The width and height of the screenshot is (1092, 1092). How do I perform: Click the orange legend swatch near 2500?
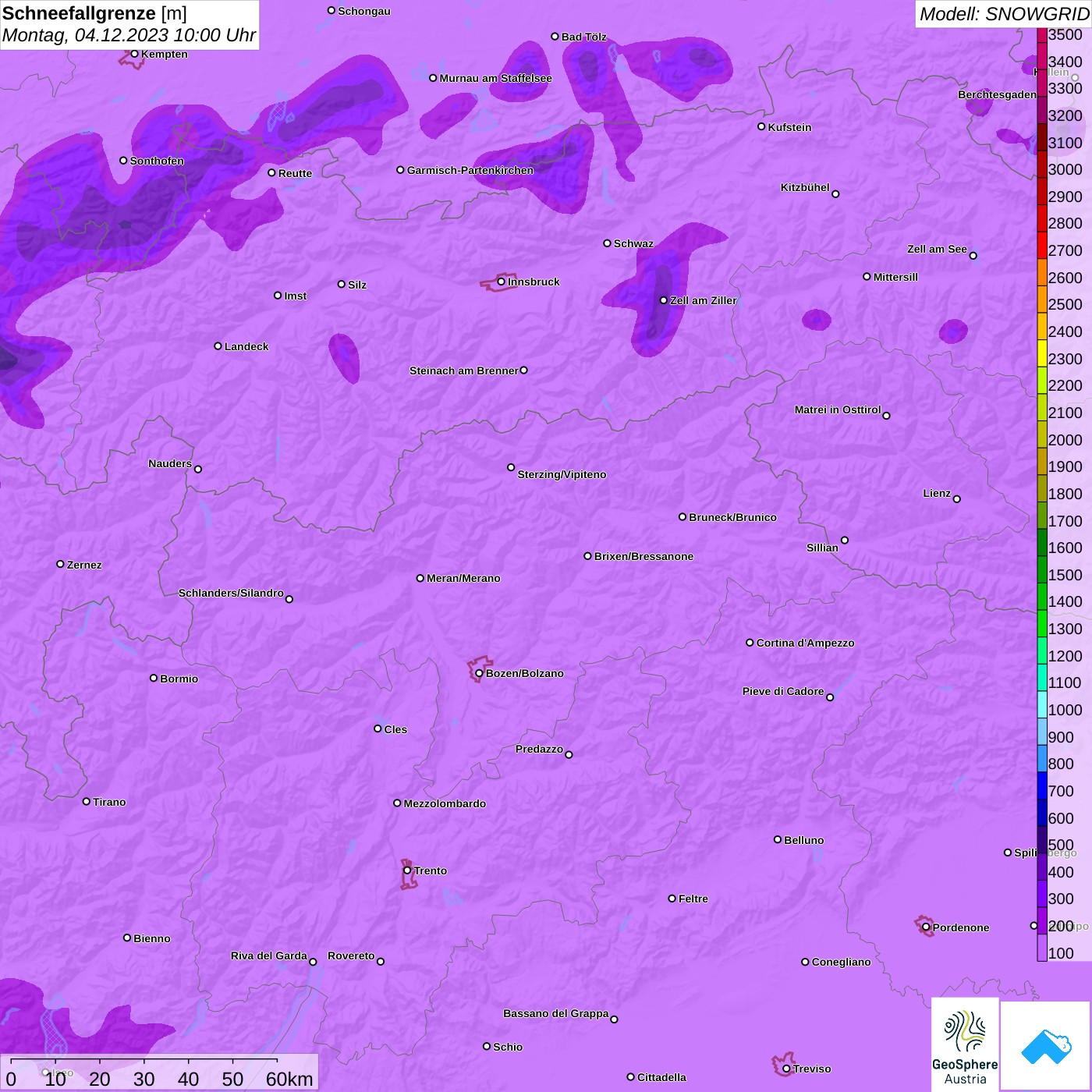pyautogui.click(x=1042, y=299)
